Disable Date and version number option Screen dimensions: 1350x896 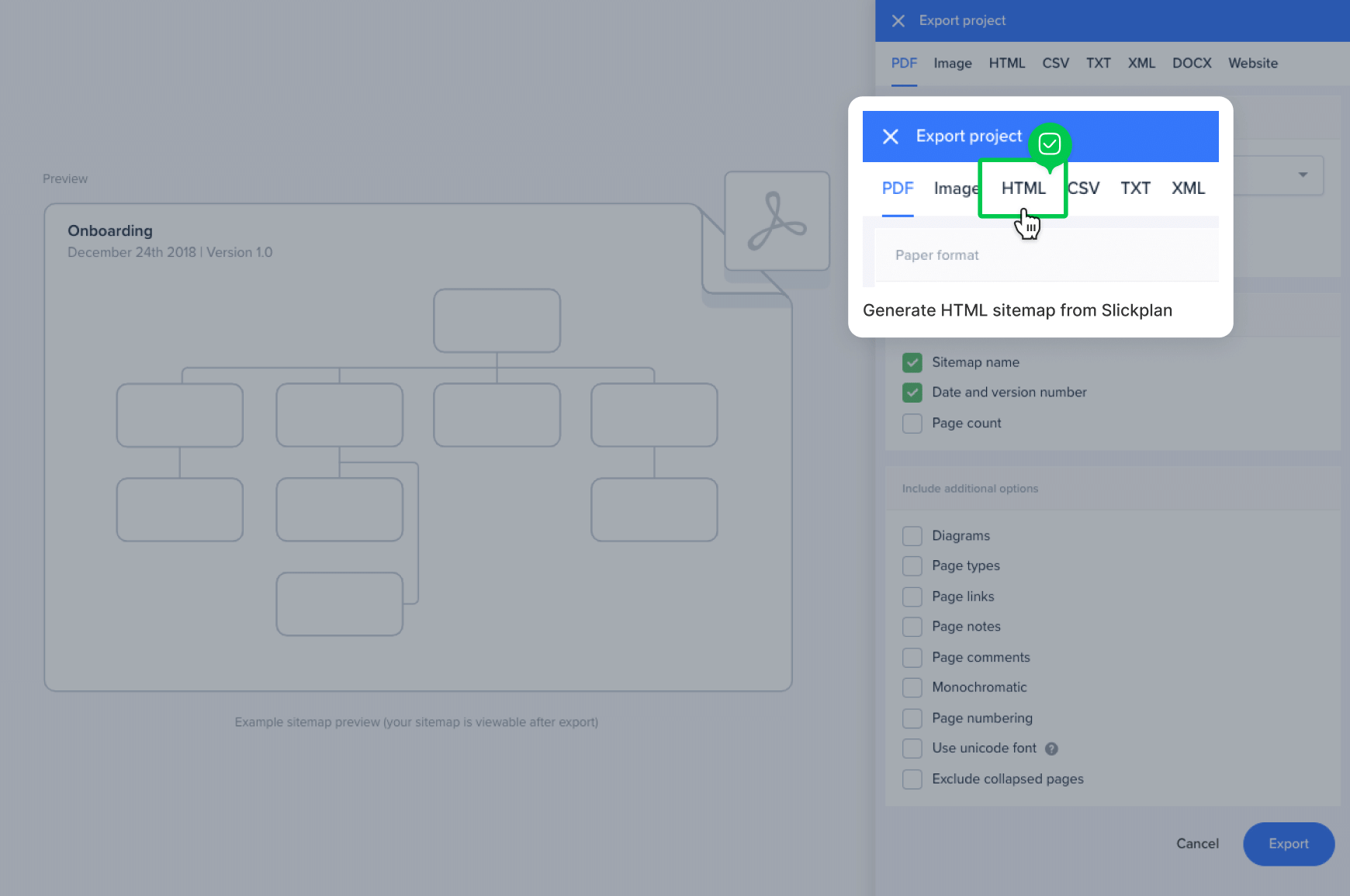[x=912, y=393]
